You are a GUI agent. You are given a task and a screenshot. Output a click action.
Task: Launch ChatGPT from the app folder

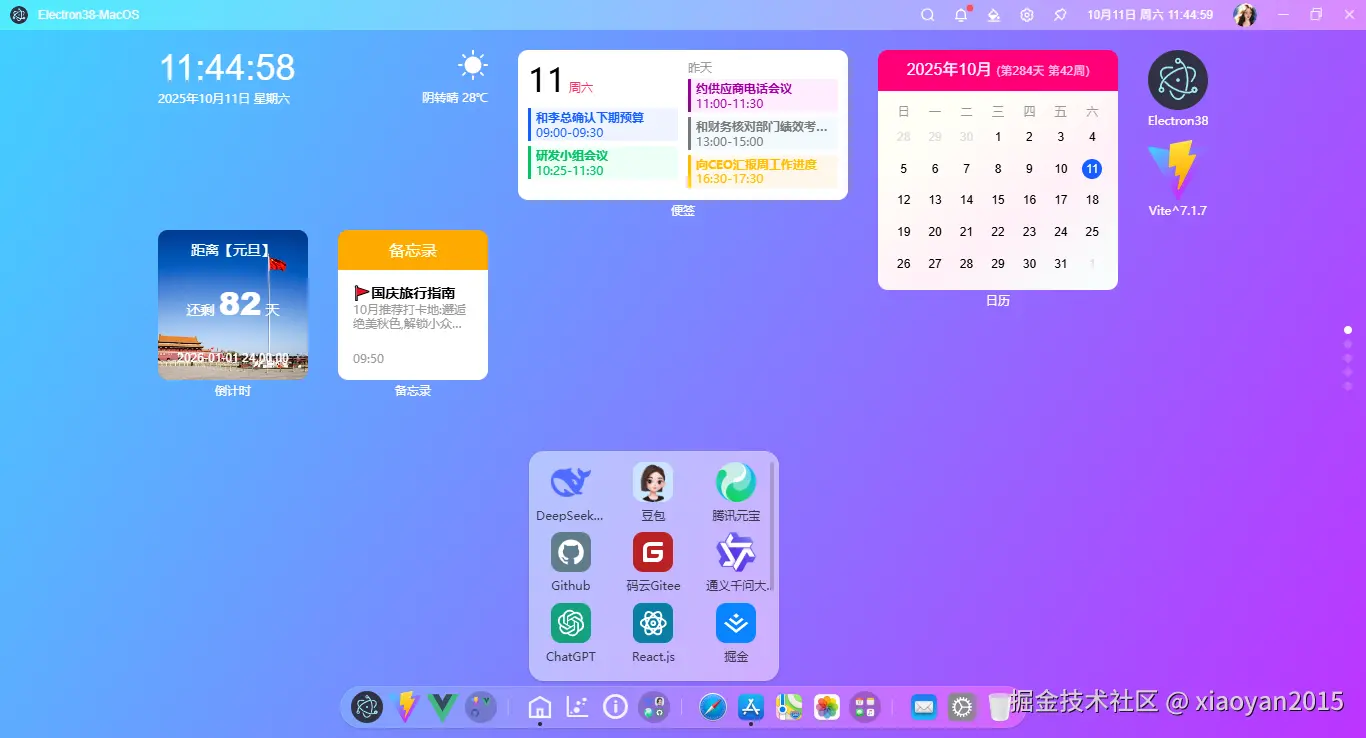pos(571,624)
